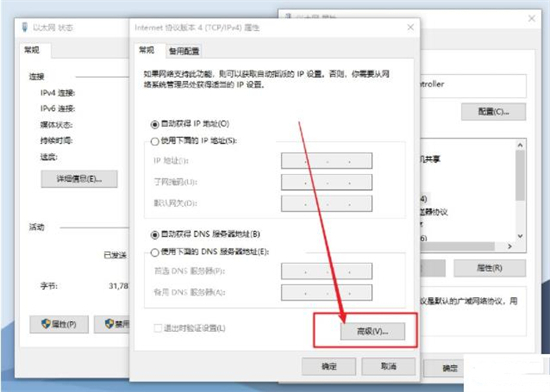Click vertical scrollbar thumb in components list
The height and width of the screenshot is (392, 550).
click(520, 175)
